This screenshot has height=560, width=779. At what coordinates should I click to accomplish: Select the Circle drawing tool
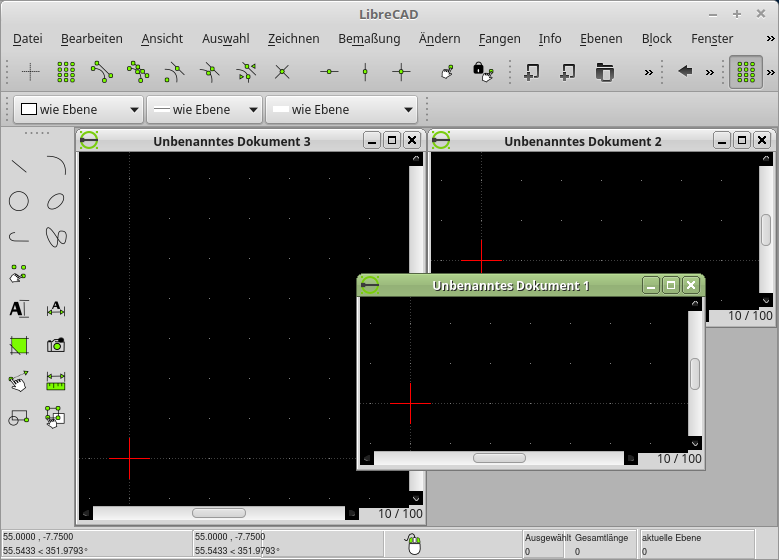[19, 201]
